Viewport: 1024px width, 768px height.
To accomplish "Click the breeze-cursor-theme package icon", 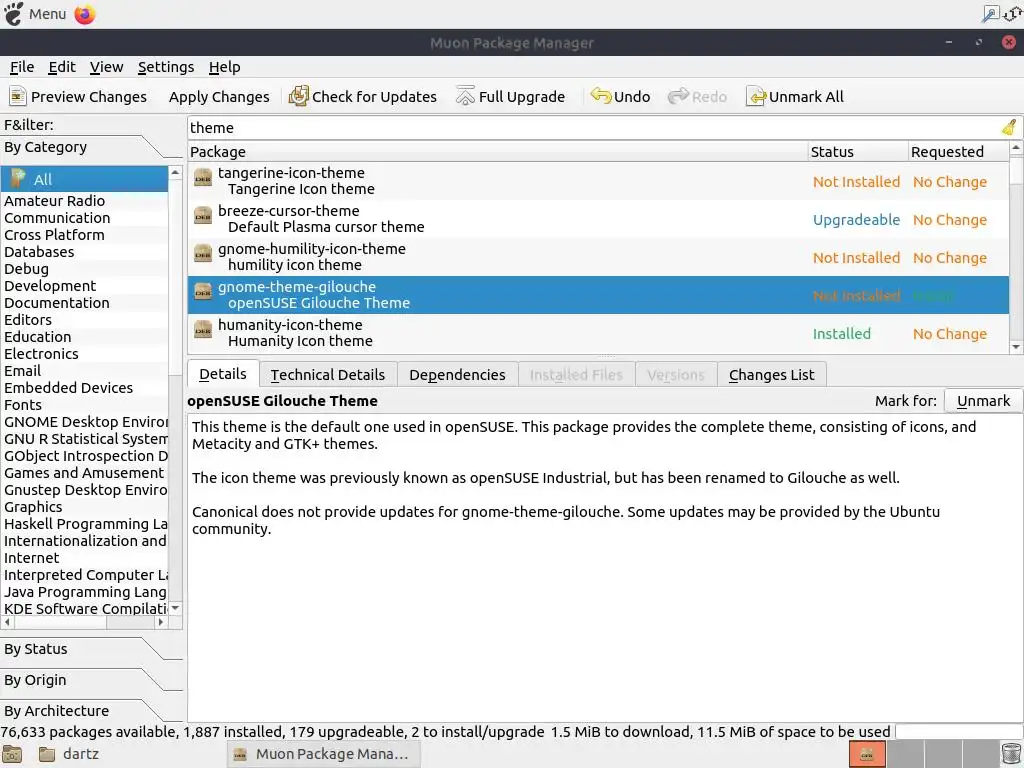I will pyautogui.click(x=203, y=216).
